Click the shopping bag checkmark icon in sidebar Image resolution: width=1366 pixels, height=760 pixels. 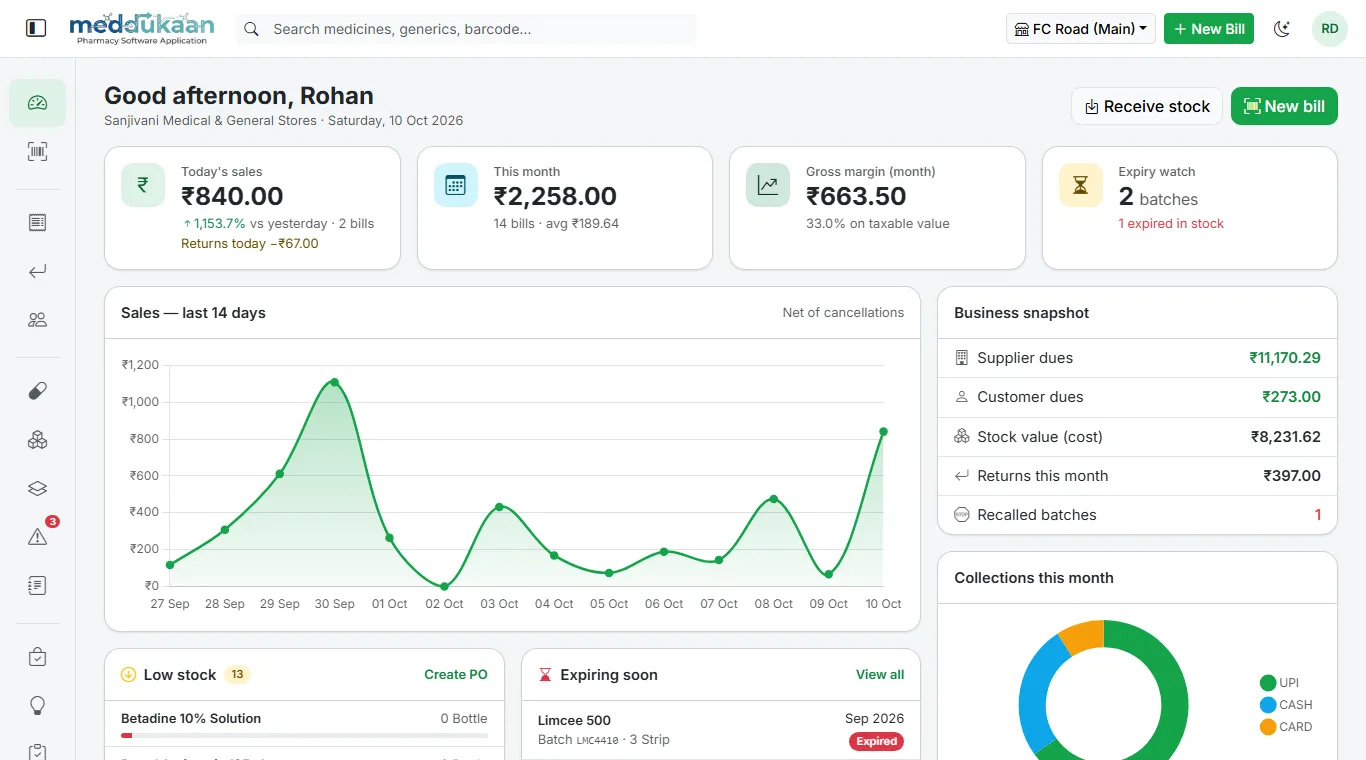[38, 657]
